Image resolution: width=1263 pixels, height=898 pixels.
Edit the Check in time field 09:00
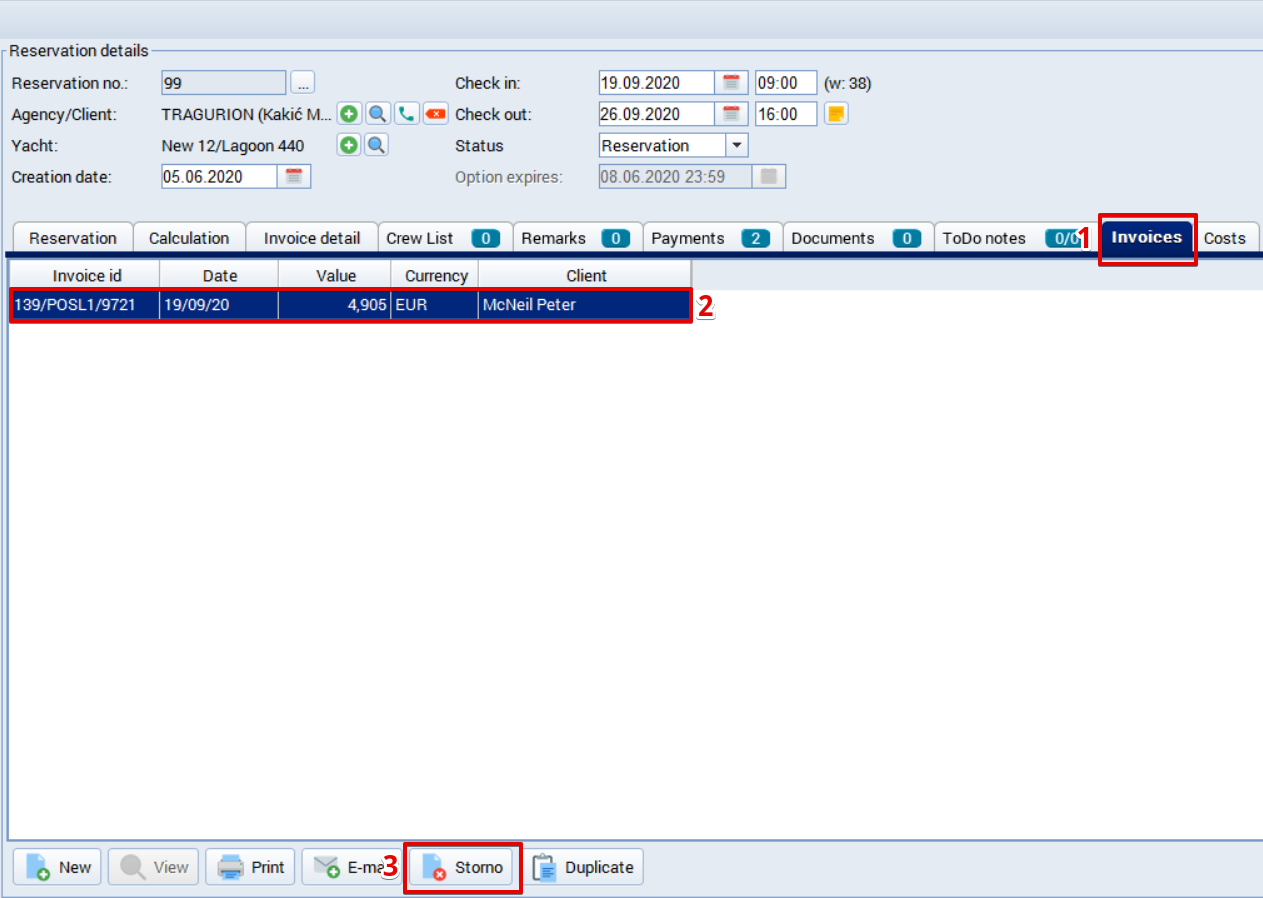pos(786,83)
